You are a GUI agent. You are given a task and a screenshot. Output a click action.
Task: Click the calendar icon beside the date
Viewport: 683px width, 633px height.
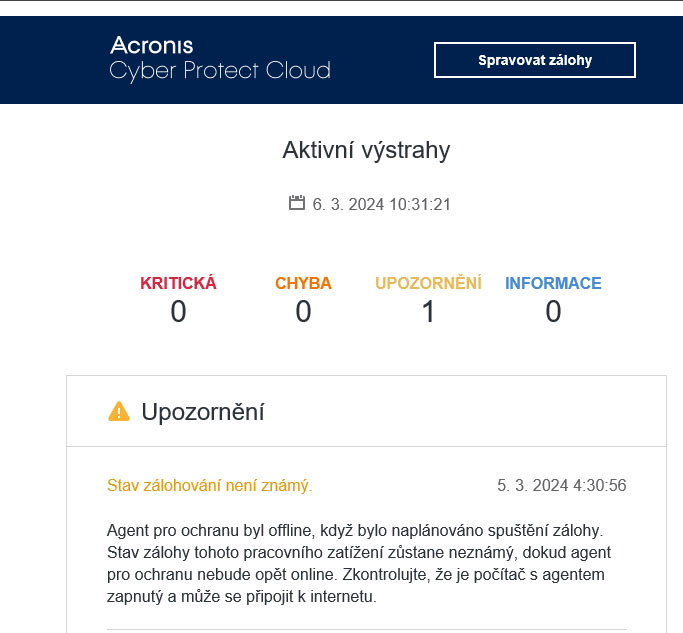(x=296, y=203)
